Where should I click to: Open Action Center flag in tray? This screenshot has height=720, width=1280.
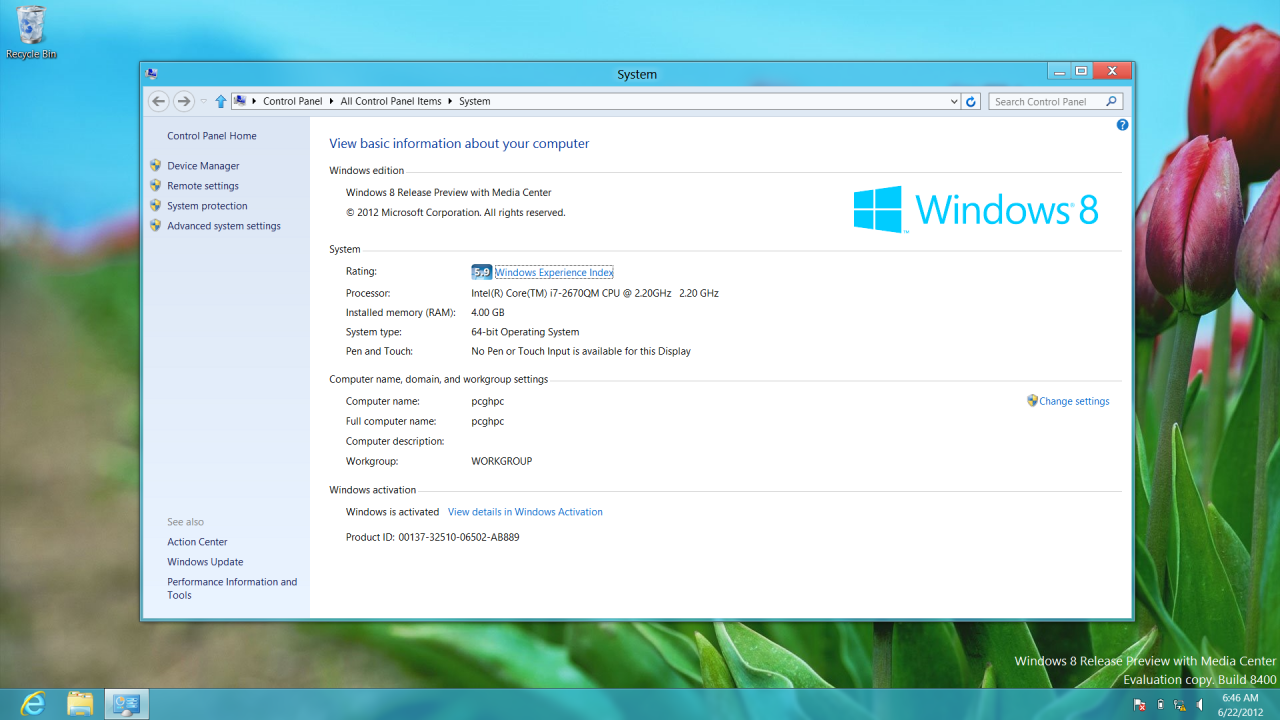click(x=1140, y=705)
